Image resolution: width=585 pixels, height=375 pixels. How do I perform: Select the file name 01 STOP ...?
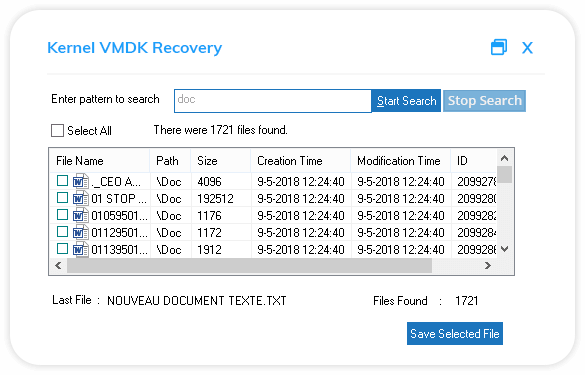pyautogui.click(x=119, y=199)
